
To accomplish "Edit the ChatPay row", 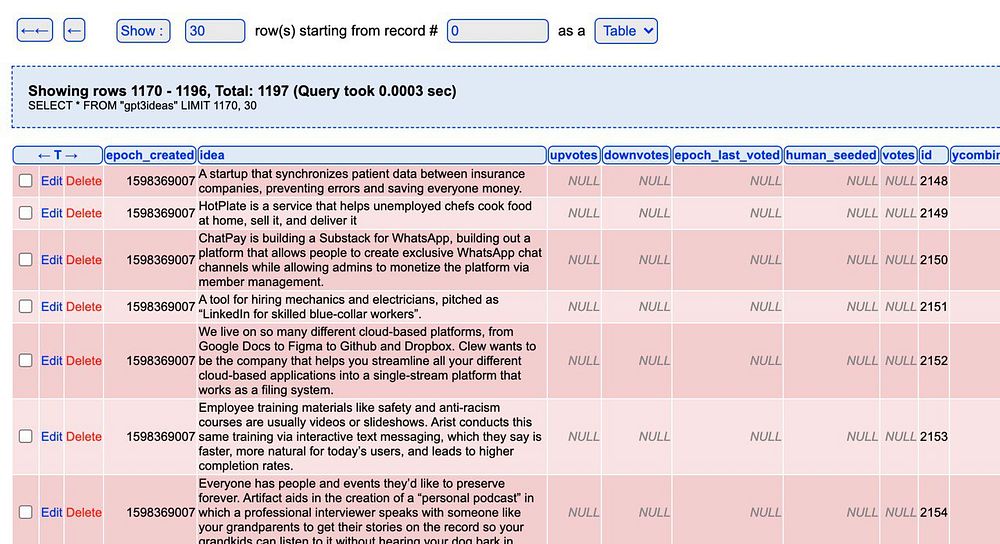I will [x=52, y=260].
